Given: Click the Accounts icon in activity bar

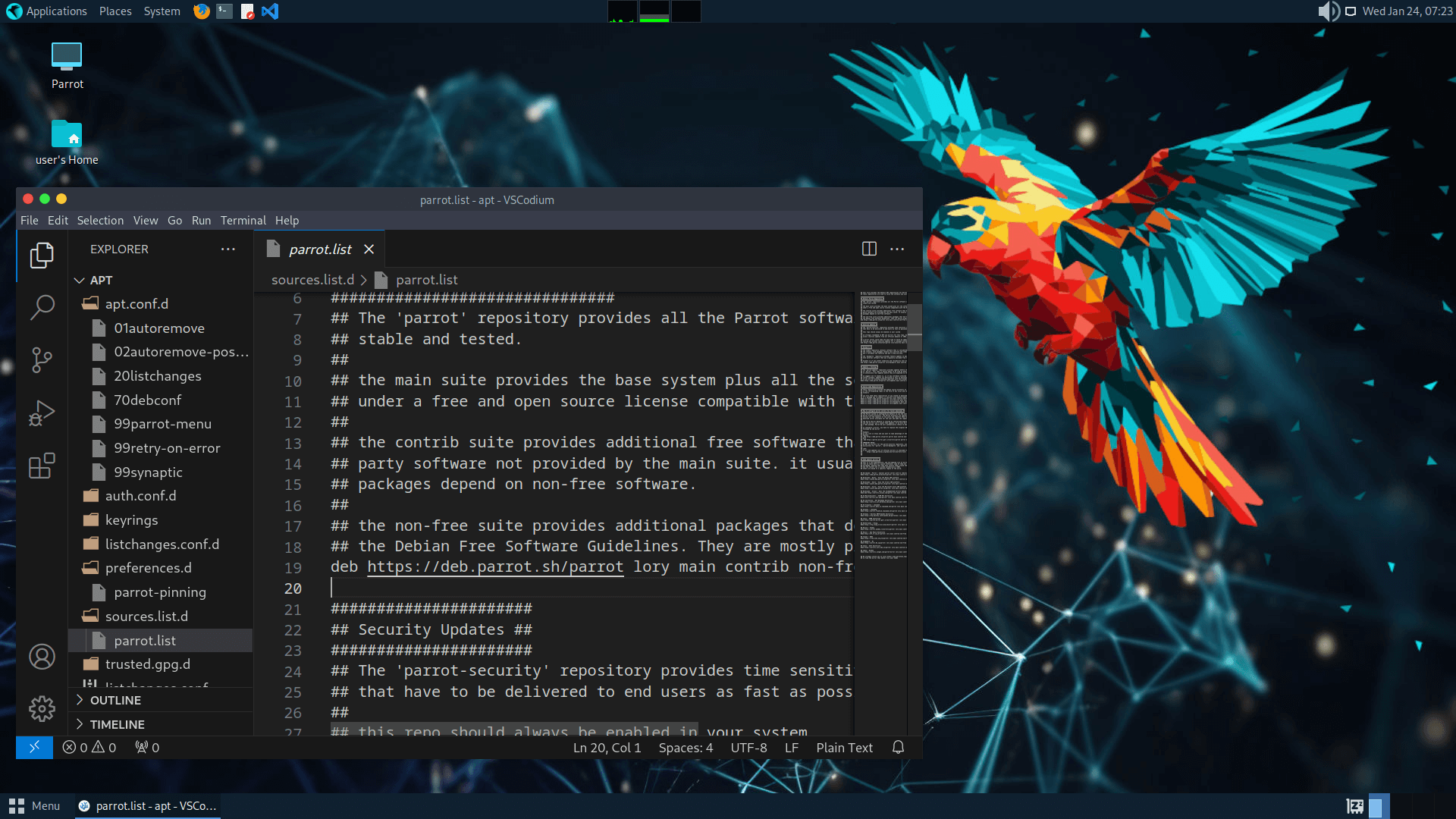Looking at the screenshot, I should coord(42,657).
